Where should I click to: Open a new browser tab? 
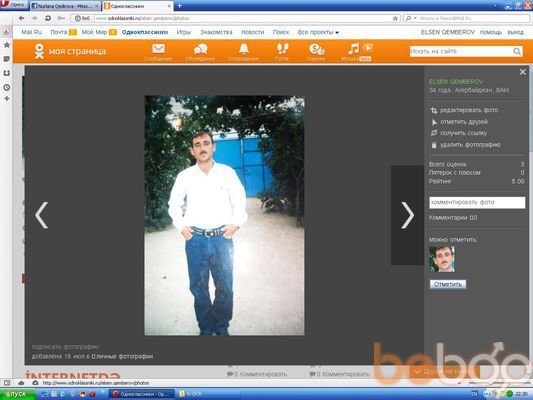pos(179,6)
